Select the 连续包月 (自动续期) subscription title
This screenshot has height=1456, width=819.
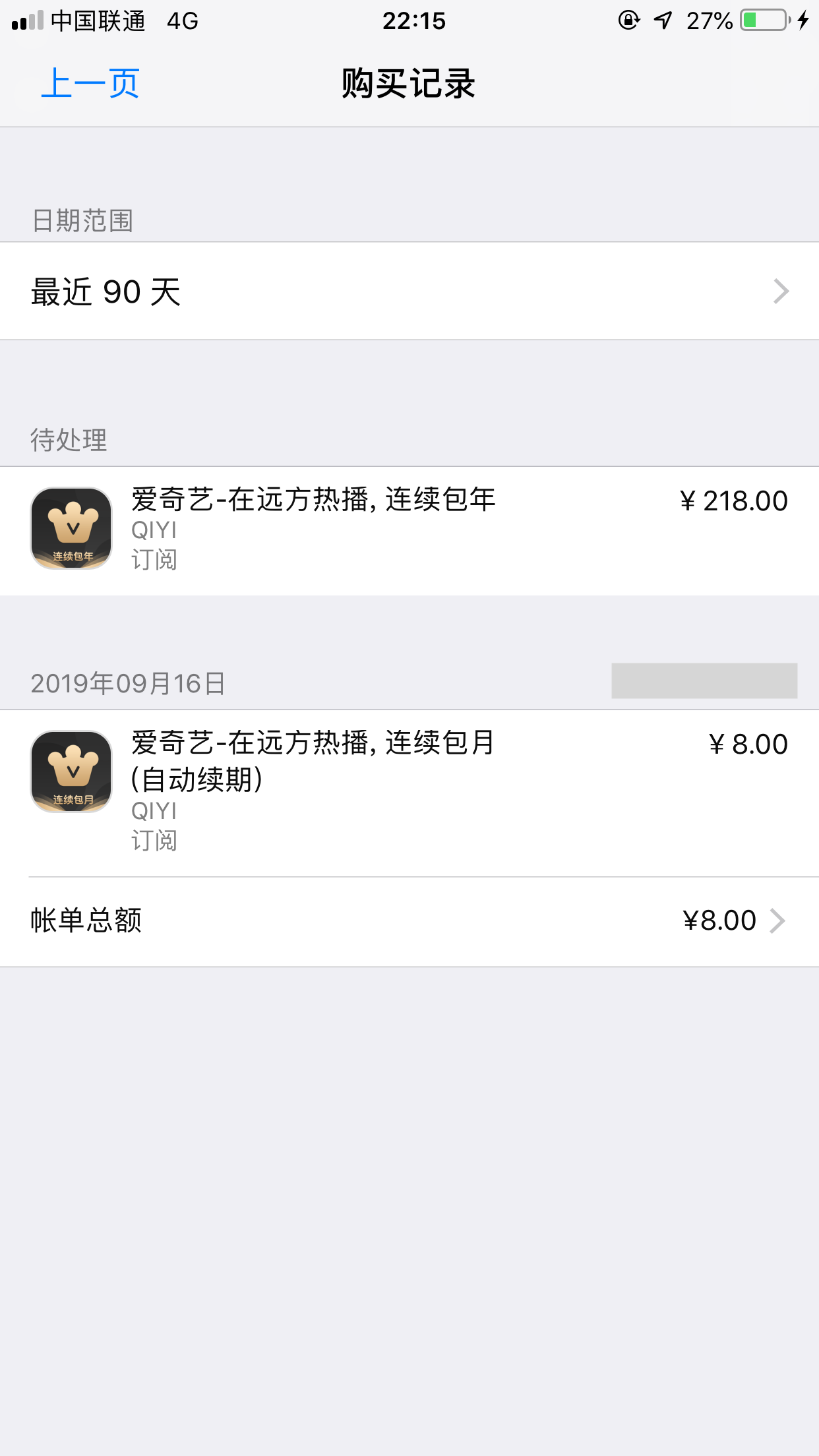(x=313, y=760)
